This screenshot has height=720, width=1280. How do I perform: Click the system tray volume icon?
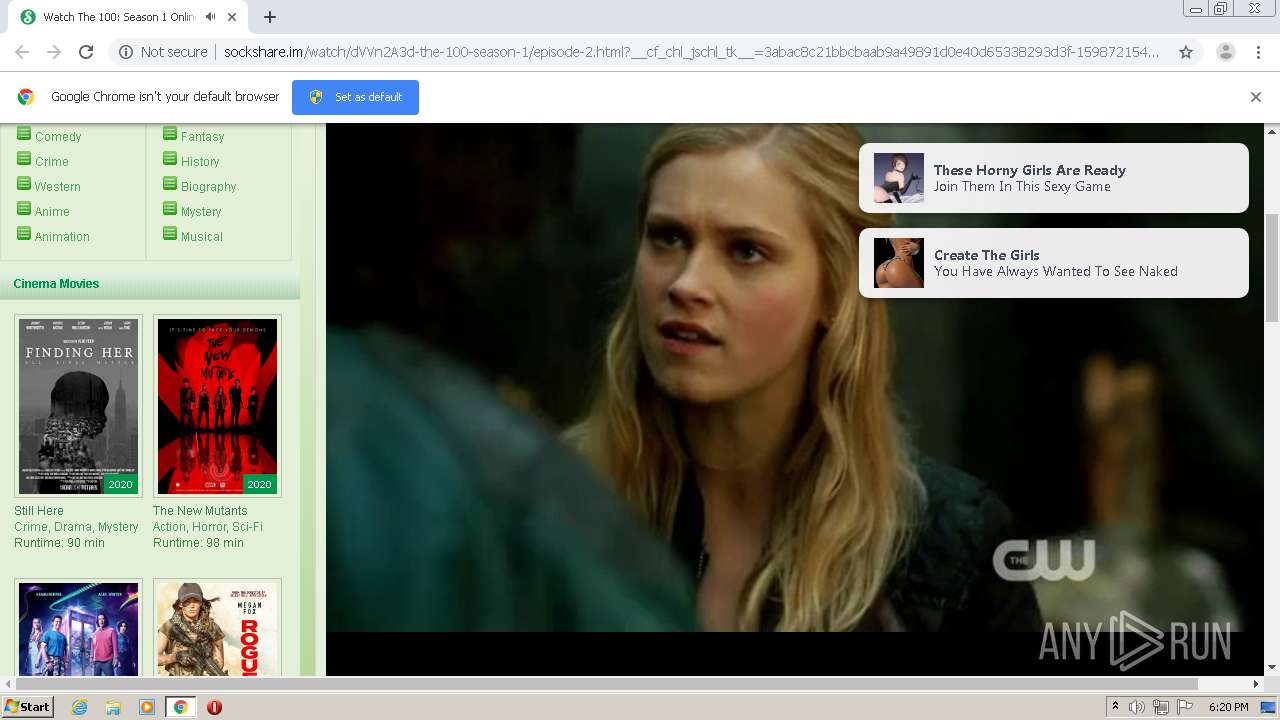pyautogui.click(x=1137, y=707)
